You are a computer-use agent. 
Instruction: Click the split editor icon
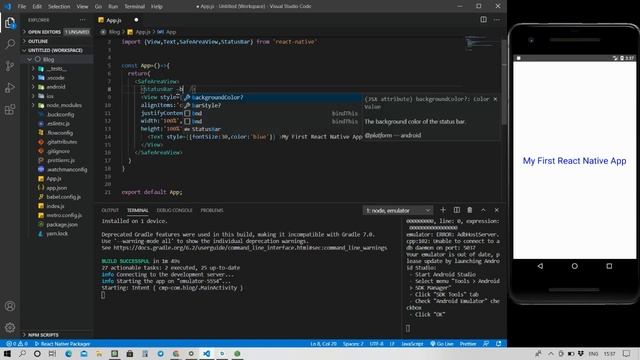(x=483, y=20)
